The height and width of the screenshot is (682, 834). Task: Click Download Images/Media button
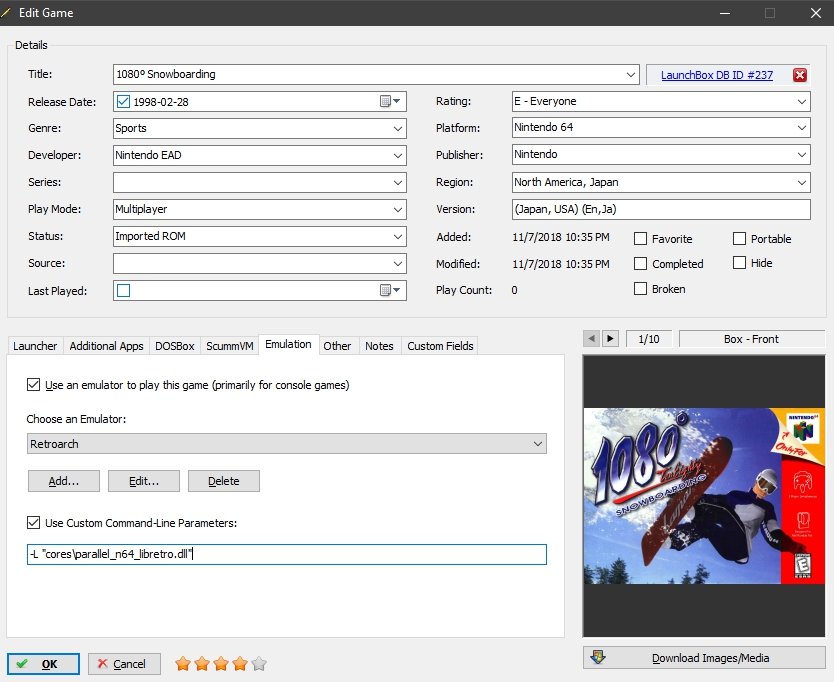704,658
